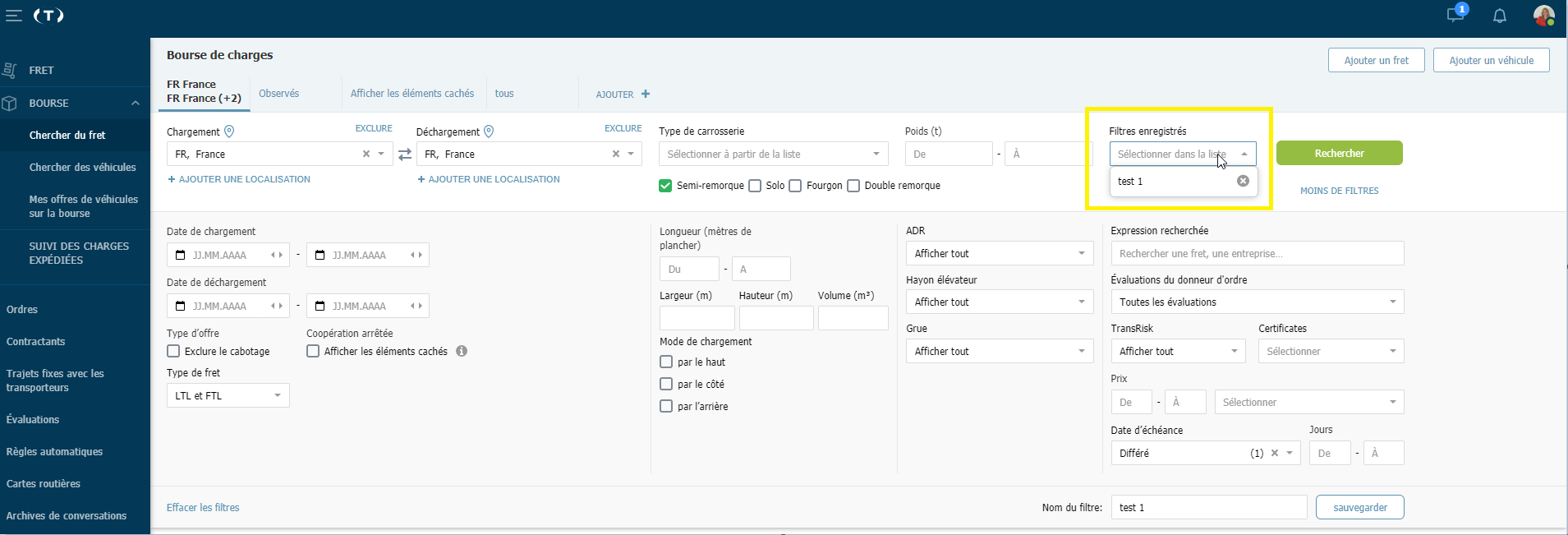Click the Rechercher button
This screenshot has width=1568, height=535.
1340,153
